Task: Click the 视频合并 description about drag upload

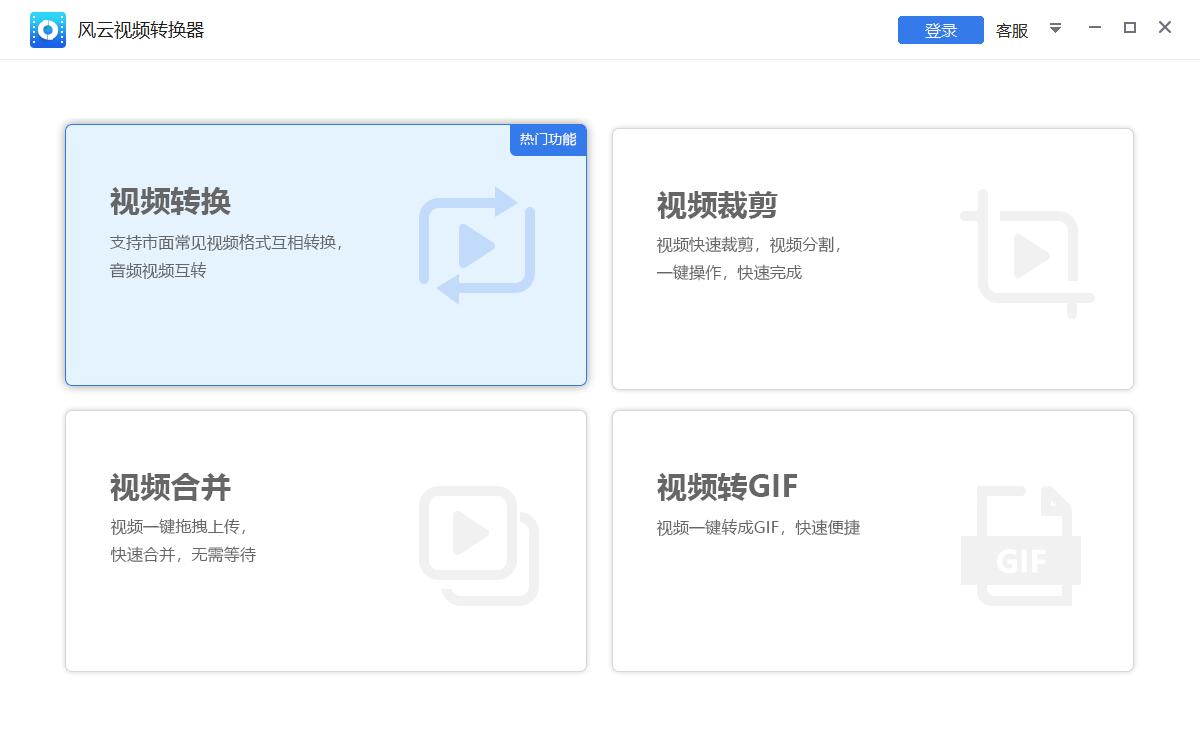Action: [180, 525]
